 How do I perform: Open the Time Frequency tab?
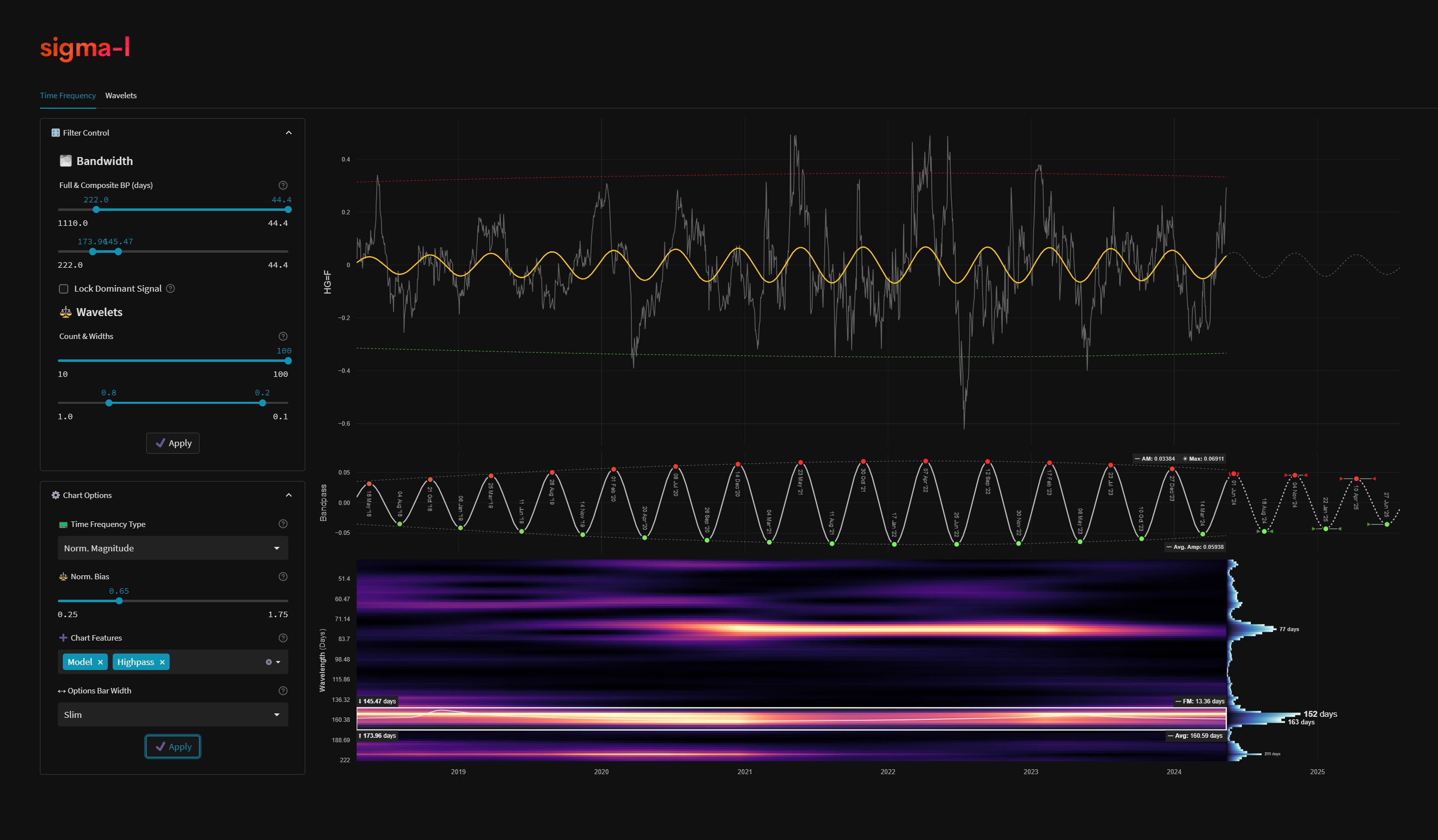pyautogui.click(x=68, y=95)
